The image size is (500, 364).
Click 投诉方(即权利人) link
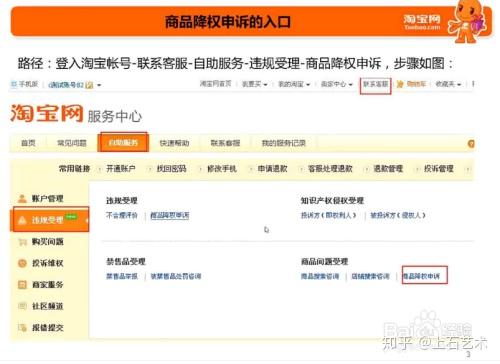(329, 215)
